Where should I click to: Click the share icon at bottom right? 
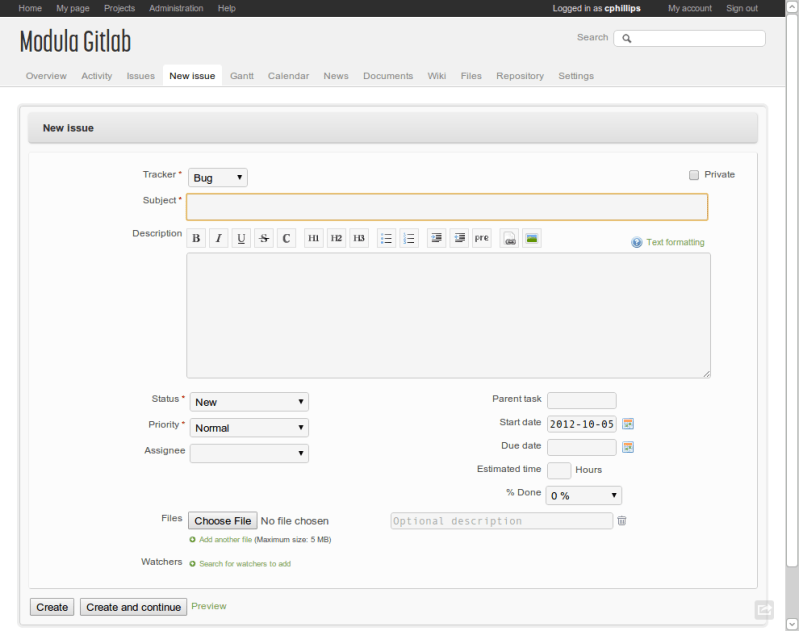click(x=764, y=609)
